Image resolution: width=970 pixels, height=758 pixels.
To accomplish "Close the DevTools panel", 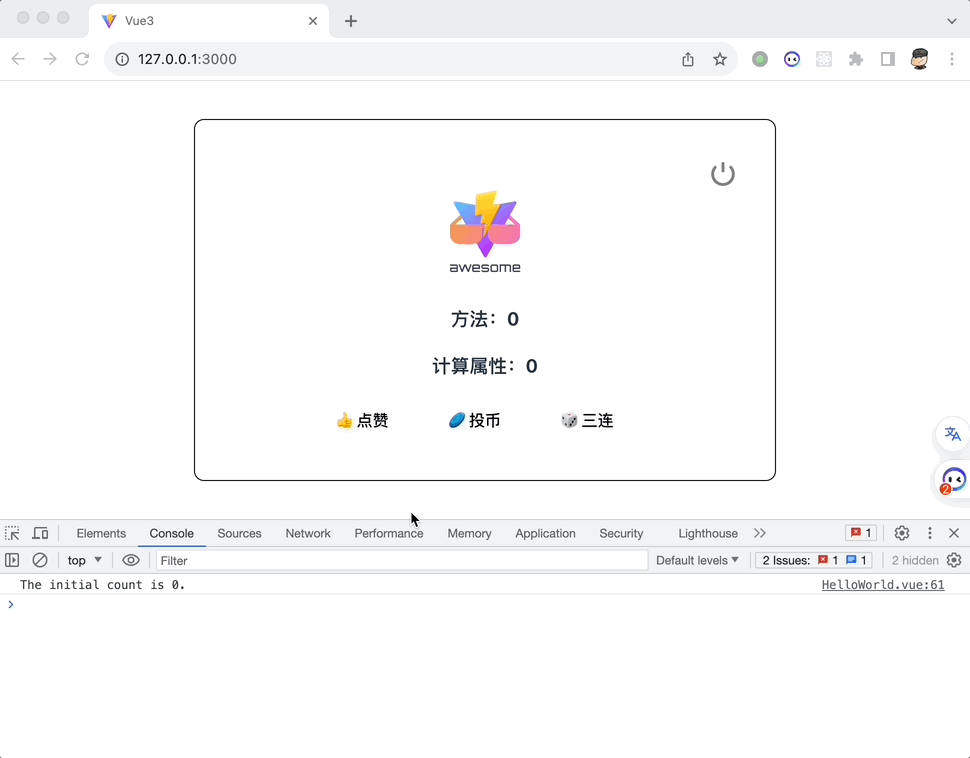I will [x=954, y=533].
